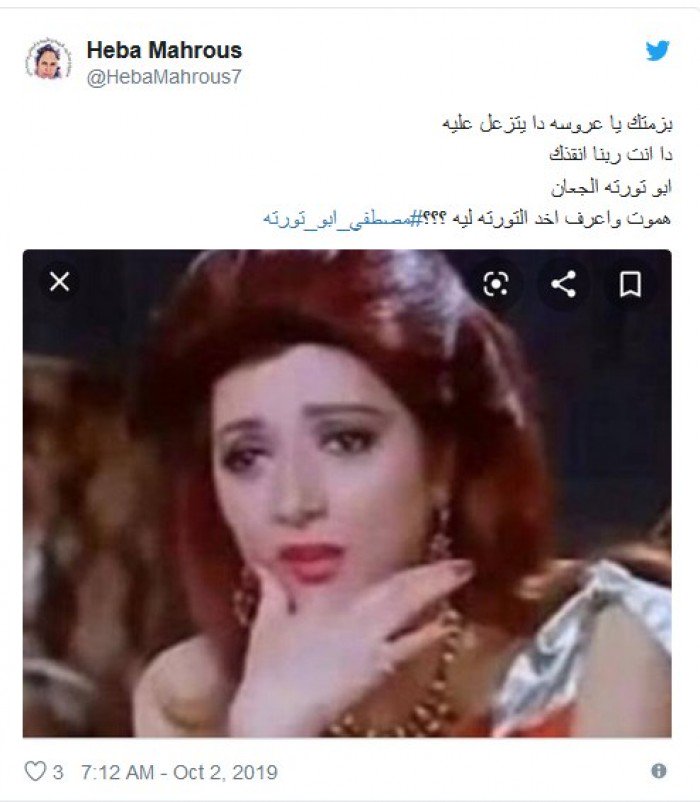
Task: Click the Twitter bird logo
Action: [x=657, y=50]
